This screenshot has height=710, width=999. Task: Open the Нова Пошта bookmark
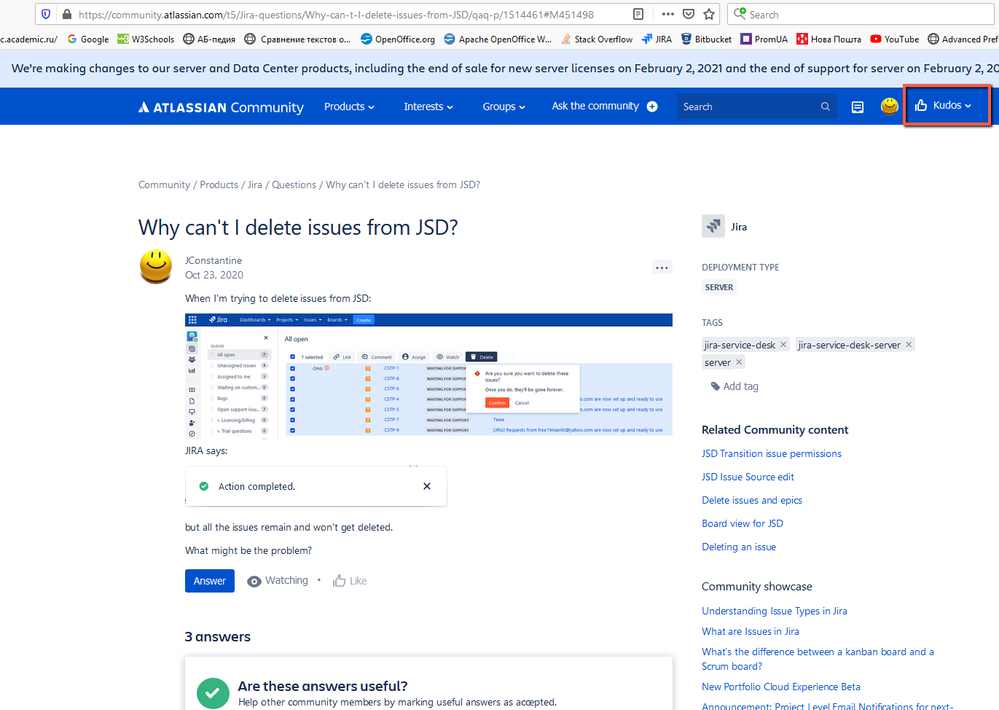click(x=828, y=39)
